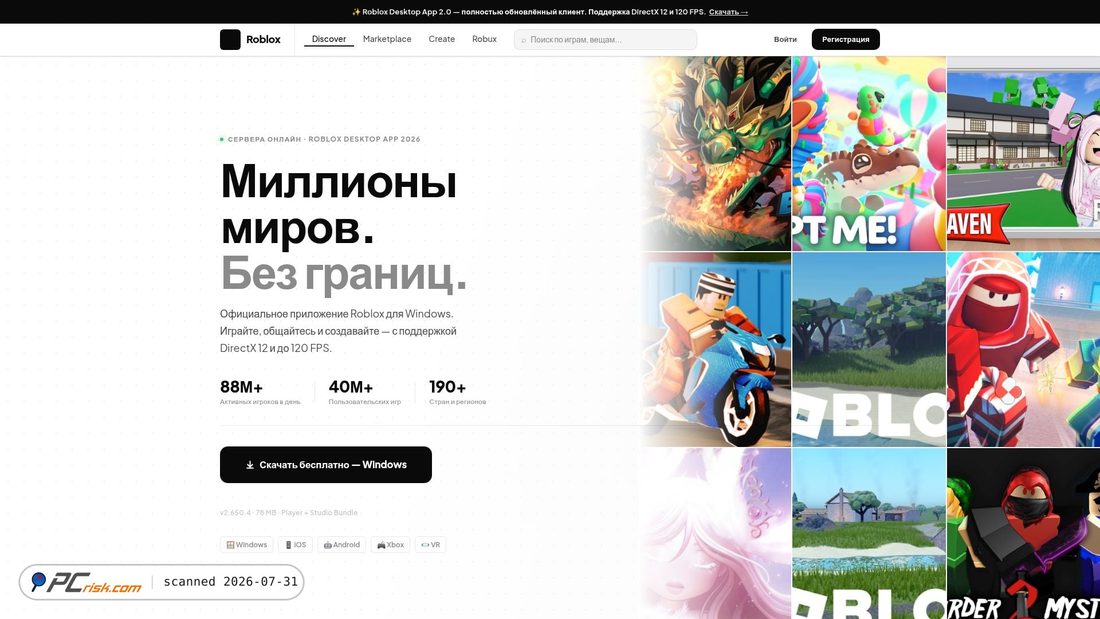Focus the game search field

coord(605,40)
